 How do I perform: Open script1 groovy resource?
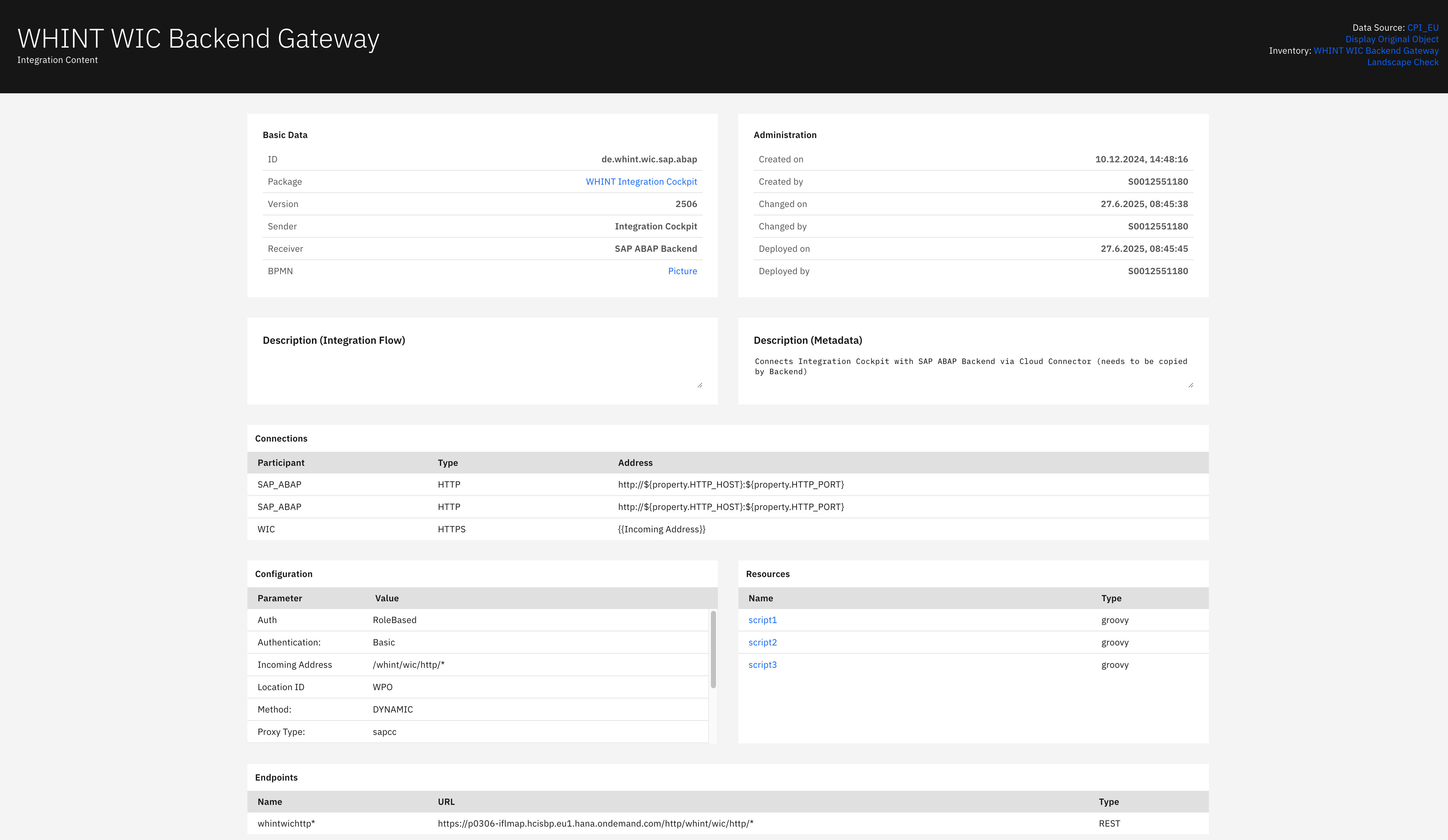pyautogui.click(x=762, y=620)
